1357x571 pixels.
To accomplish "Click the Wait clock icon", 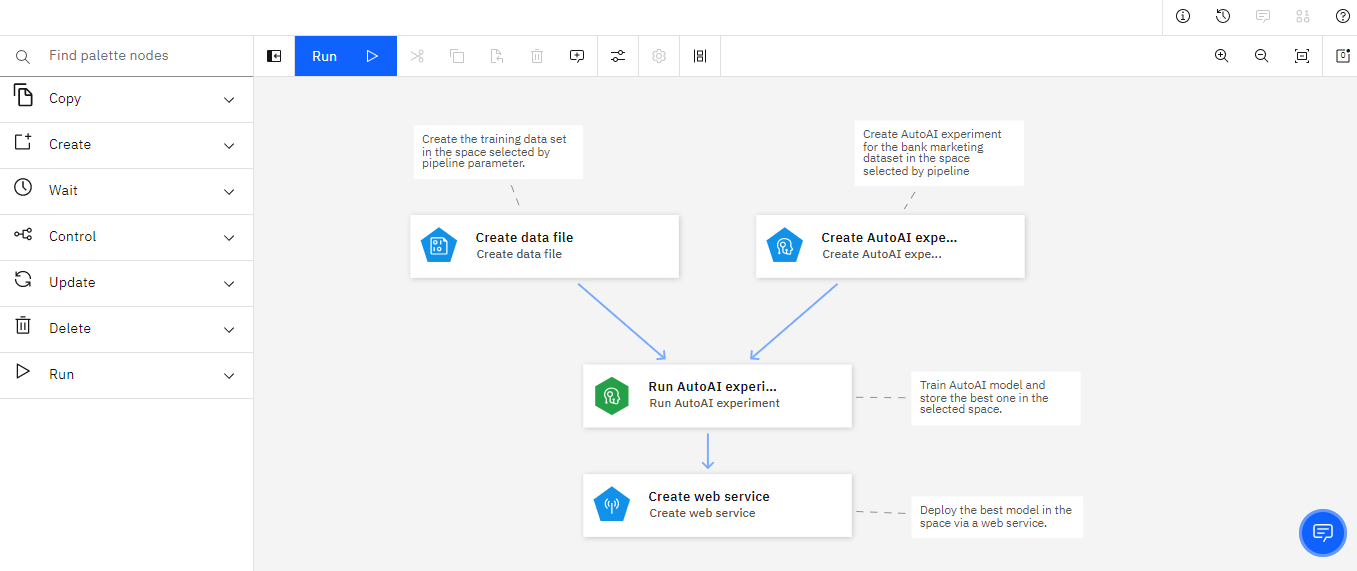I will (23, 188).
